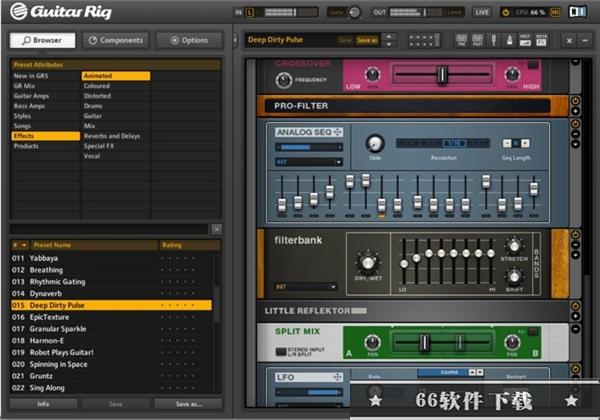This screenshot has width=600, height=420.
Task: Collapse rack with the toolbar minus icon
Action: tap(585, 40)
